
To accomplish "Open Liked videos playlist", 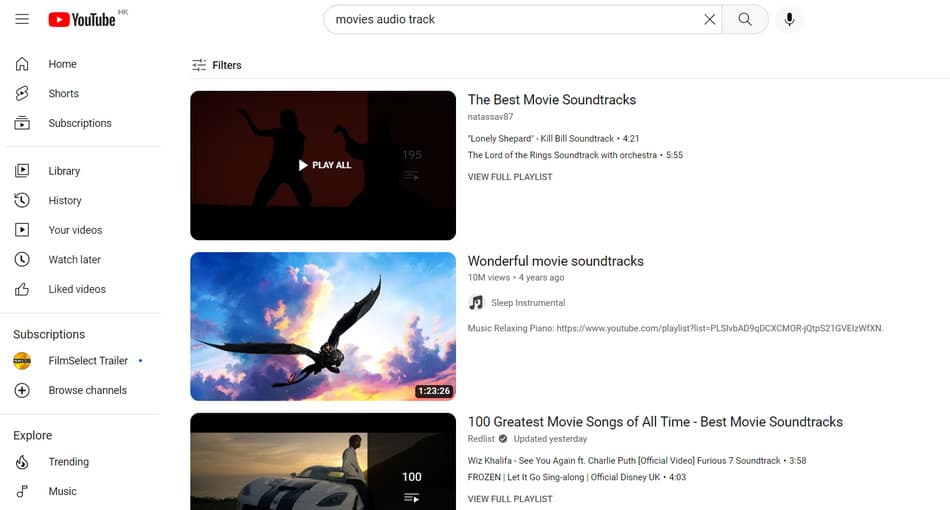I will pyautogui.click(x=76, y=289).
